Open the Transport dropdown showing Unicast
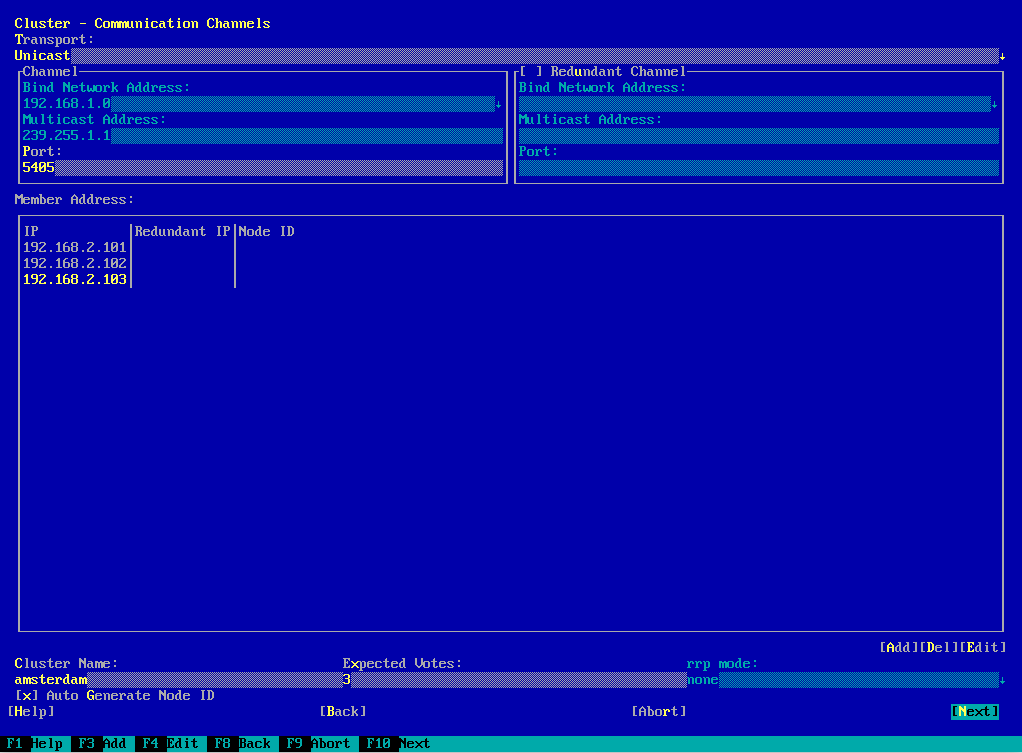Screen dimensions: 1022x753 (x=1002, y=56)
